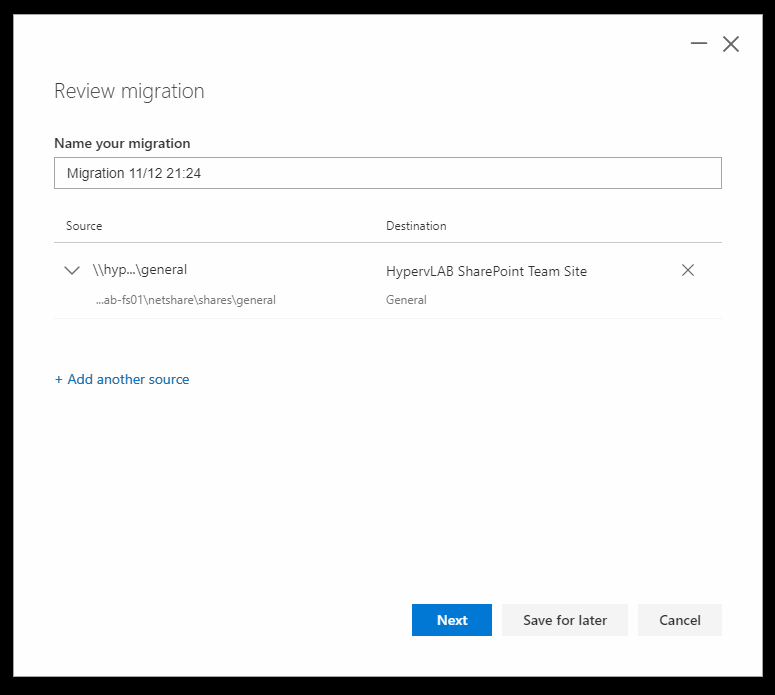This screenshot has width=775, height=695.
Task: Minimize the migration tool window
Action: [699, 43]
